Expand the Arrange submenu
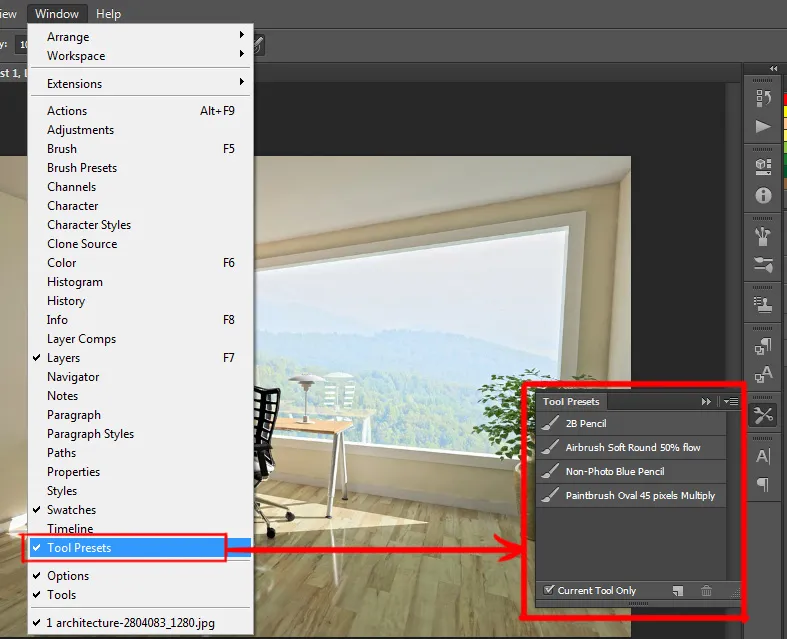The image size is (787, 639). pyautogui.click(x=141, y=37)
